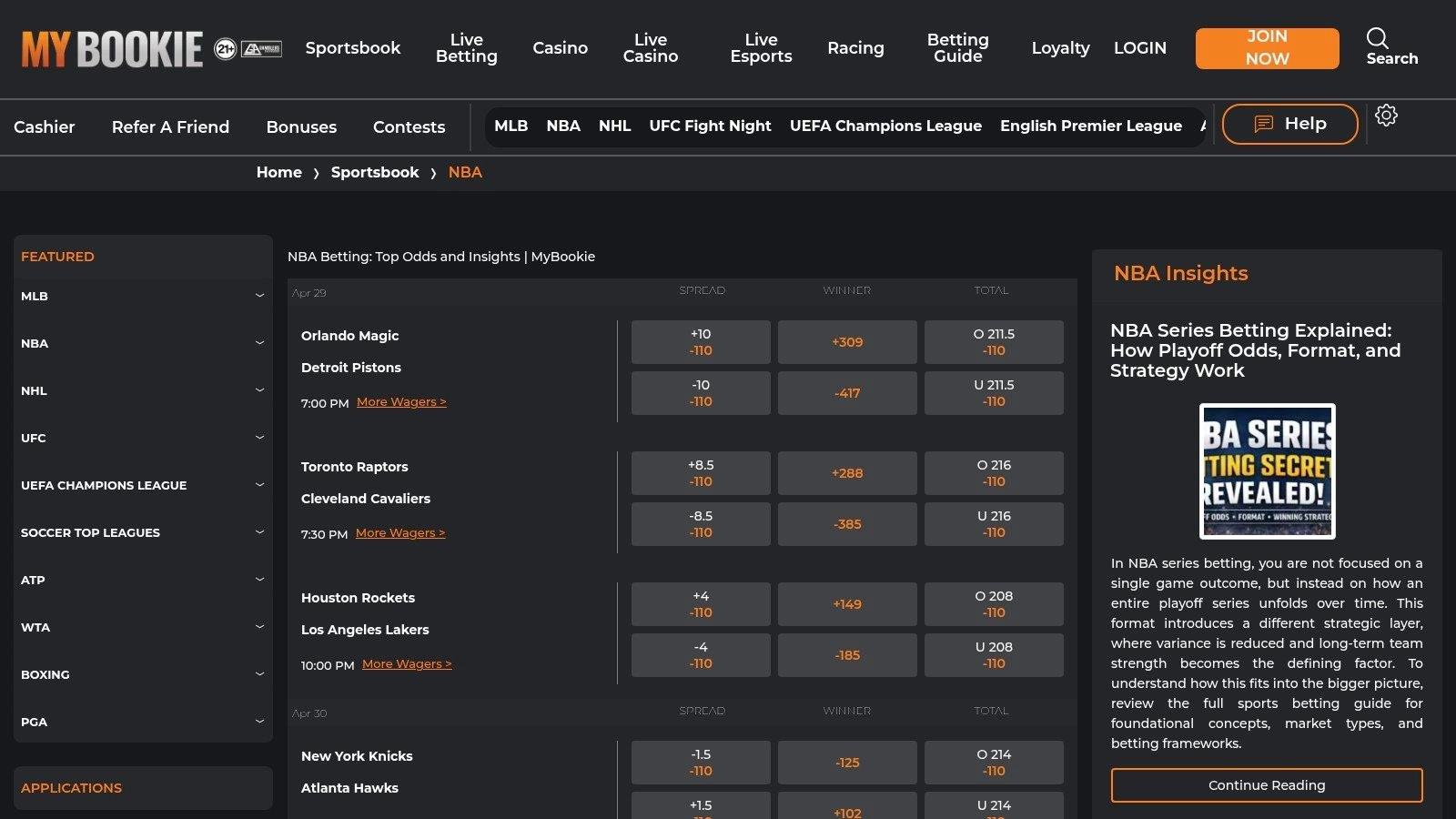Image resolution: width=1456 pixels, height=819 pixels.
Task: Click the NBA Series Betting article thumbnail
Action: pos(1266,471)
